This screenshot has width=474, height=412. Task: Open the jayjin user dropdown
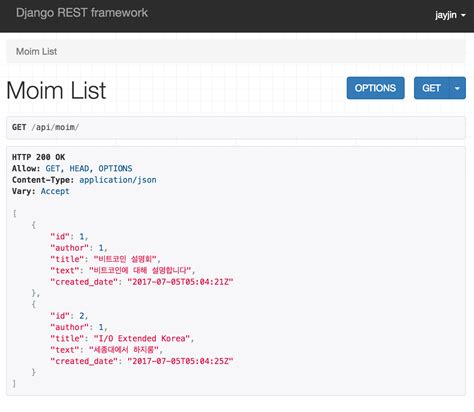[450, 15]
